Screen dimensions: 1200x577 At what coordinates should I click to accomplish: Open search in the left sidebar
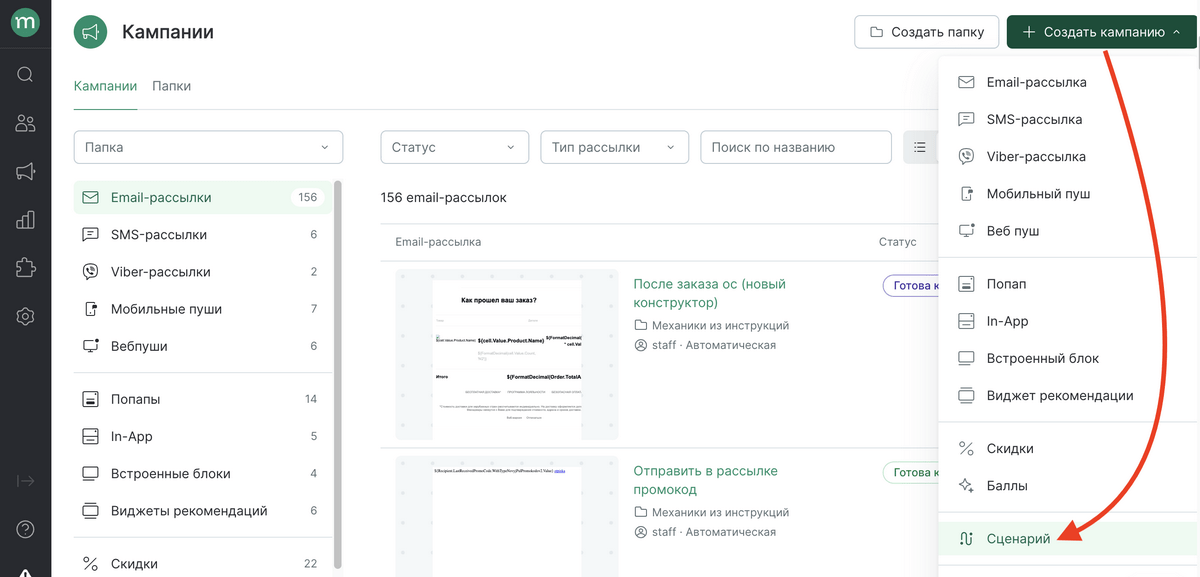pos(25,74)
